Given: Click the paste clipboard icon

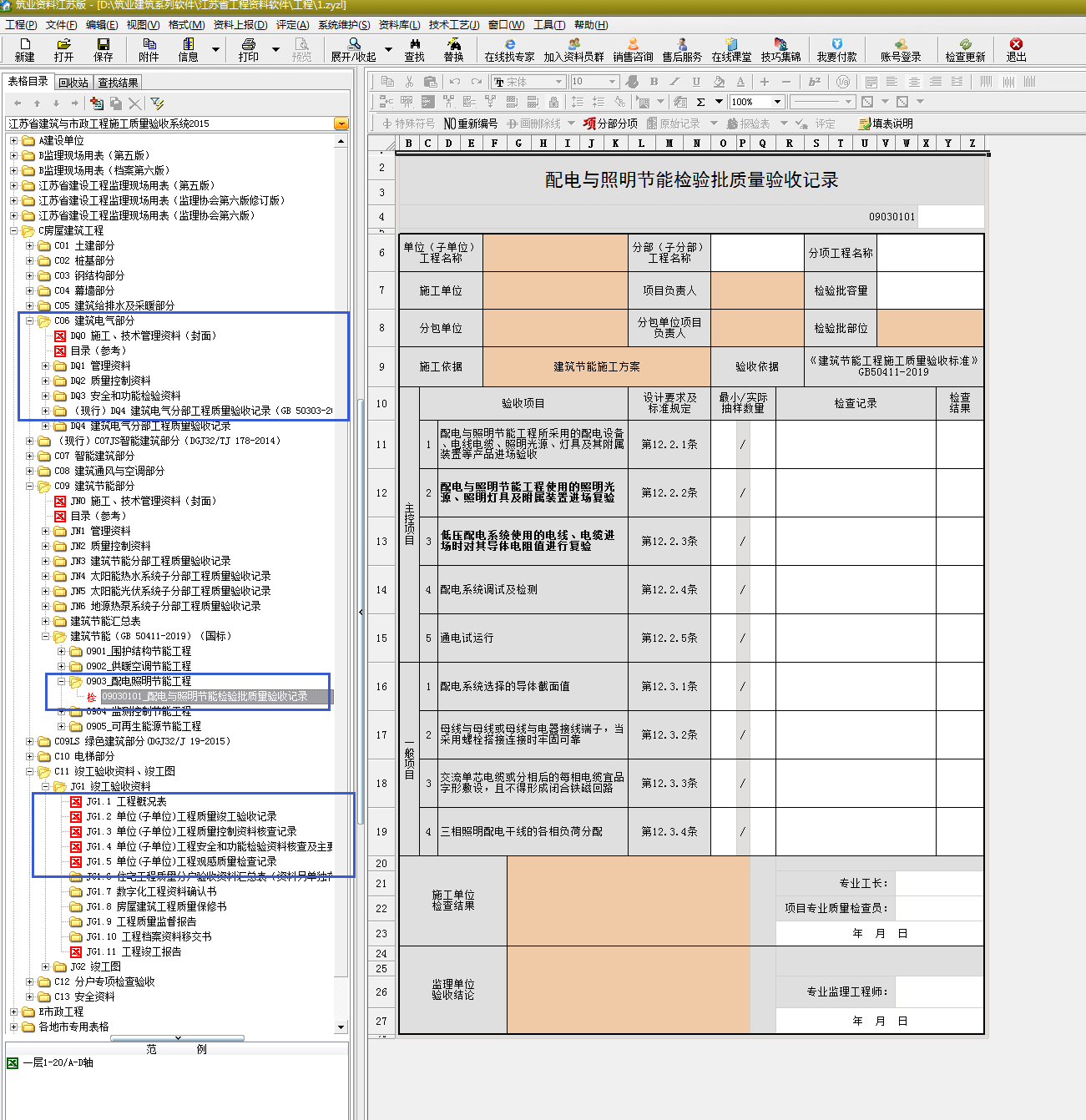Looking at the screenshot, I should coord(431,81).
